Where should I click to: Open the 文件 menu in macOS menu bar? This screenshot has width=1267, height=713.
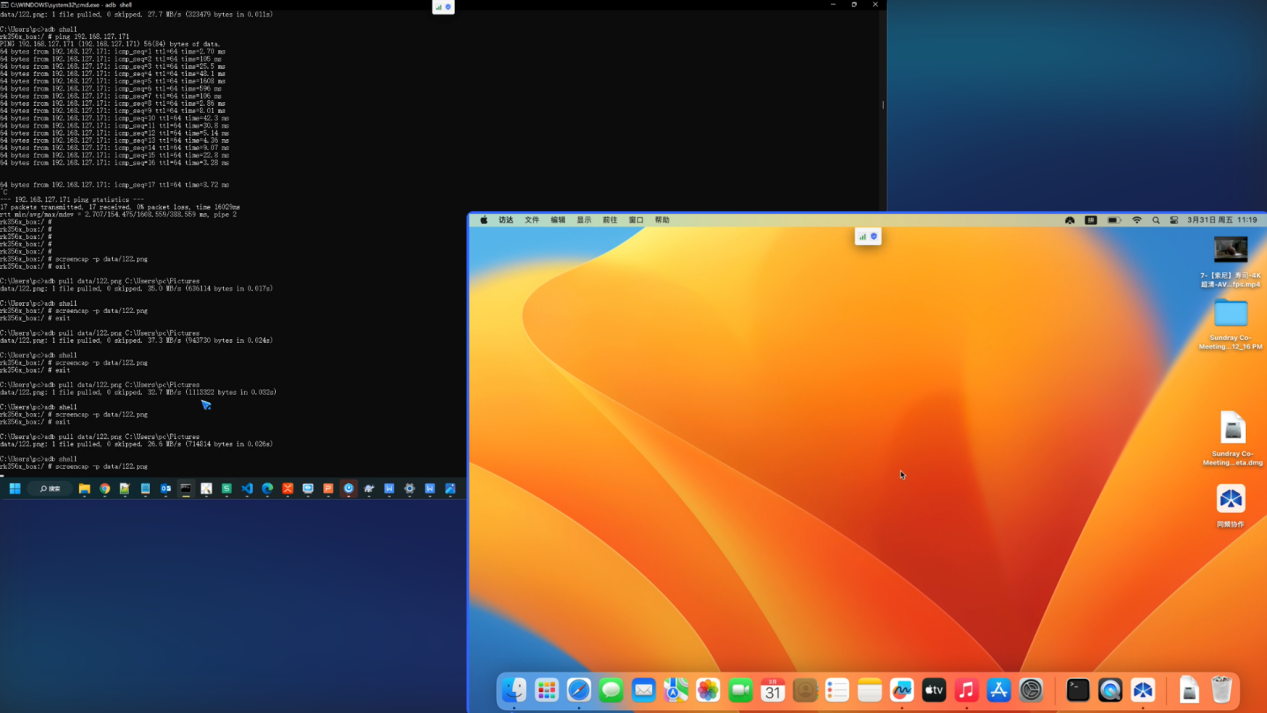pos(532,220)
